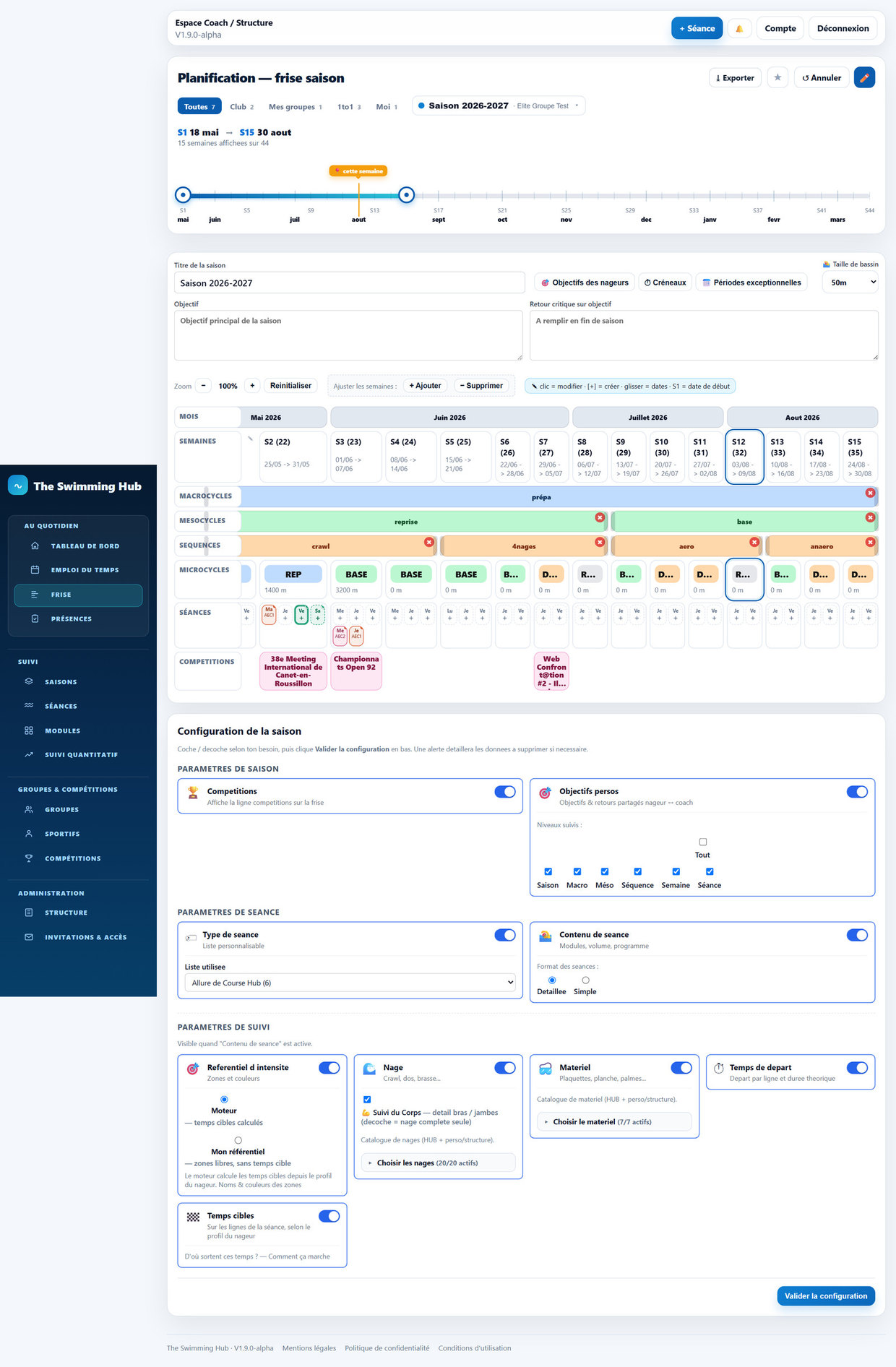Toggle the Competitions switch off
Image resolution: width=896 pixels, height=1367 pixels.
(x=505, y=792)
